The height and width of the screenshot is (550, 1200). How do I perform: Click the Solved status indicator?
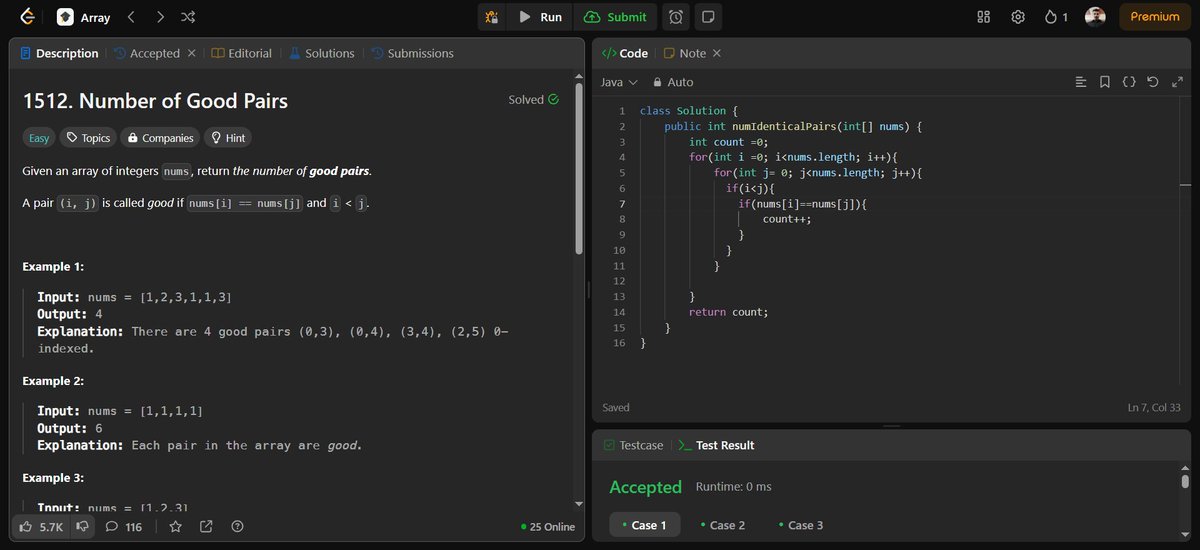tap(534, 100)
